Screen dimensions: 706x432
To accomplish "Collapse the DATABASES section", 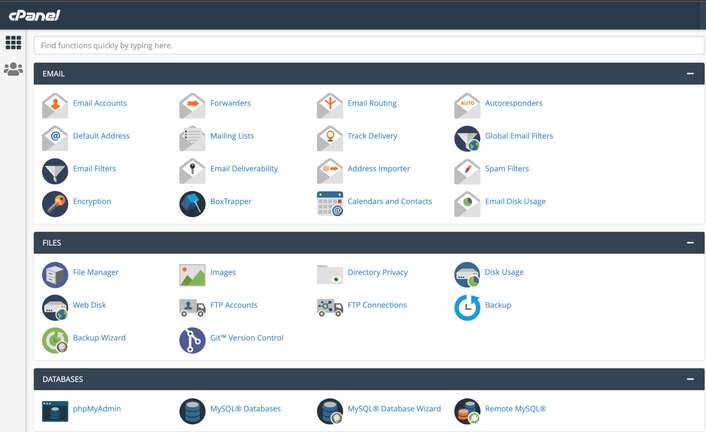I will click(690, 379).
